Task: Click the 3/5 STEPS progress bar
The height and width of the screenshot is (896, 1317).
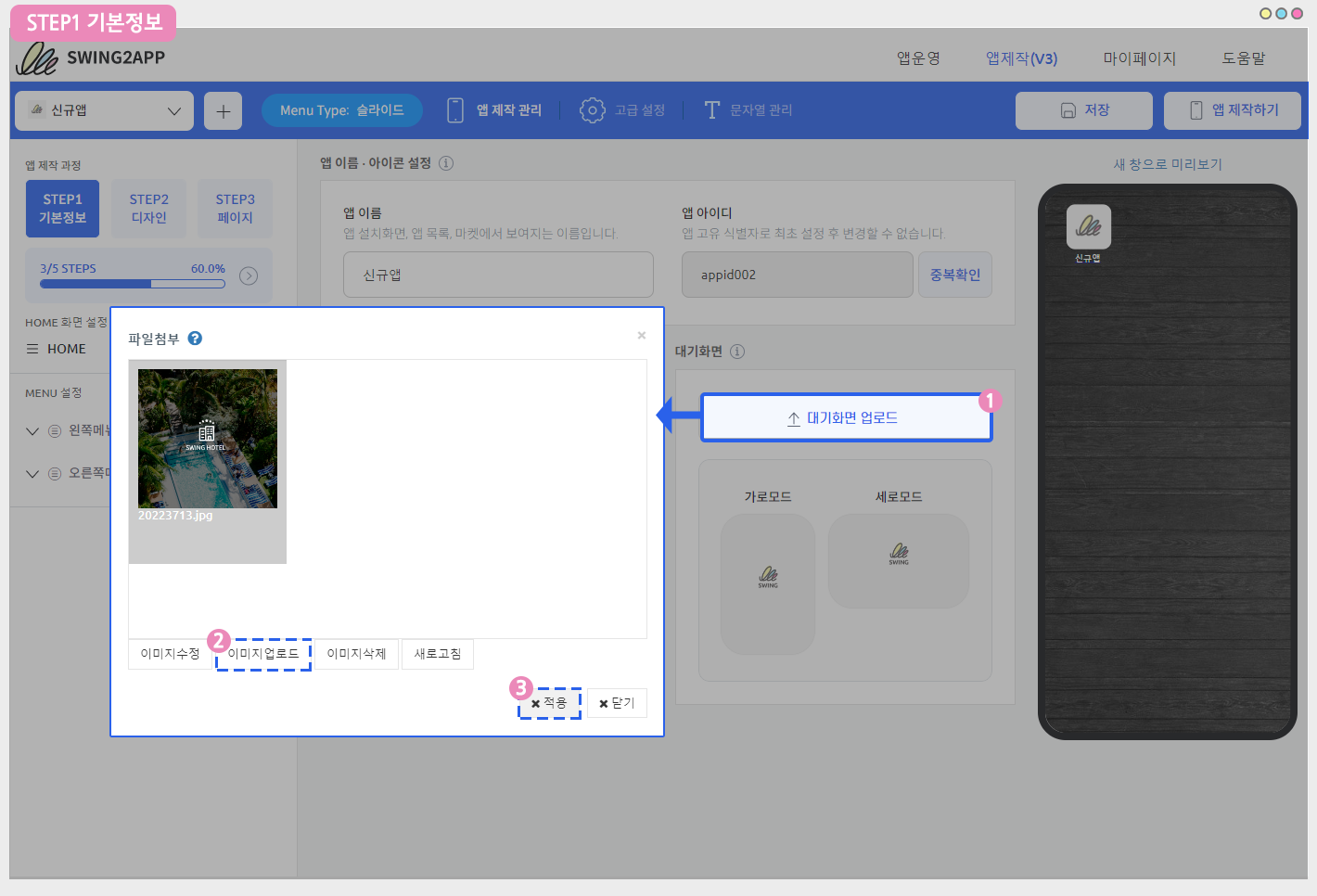Action: pyautogui.click(x=132, y=284)
